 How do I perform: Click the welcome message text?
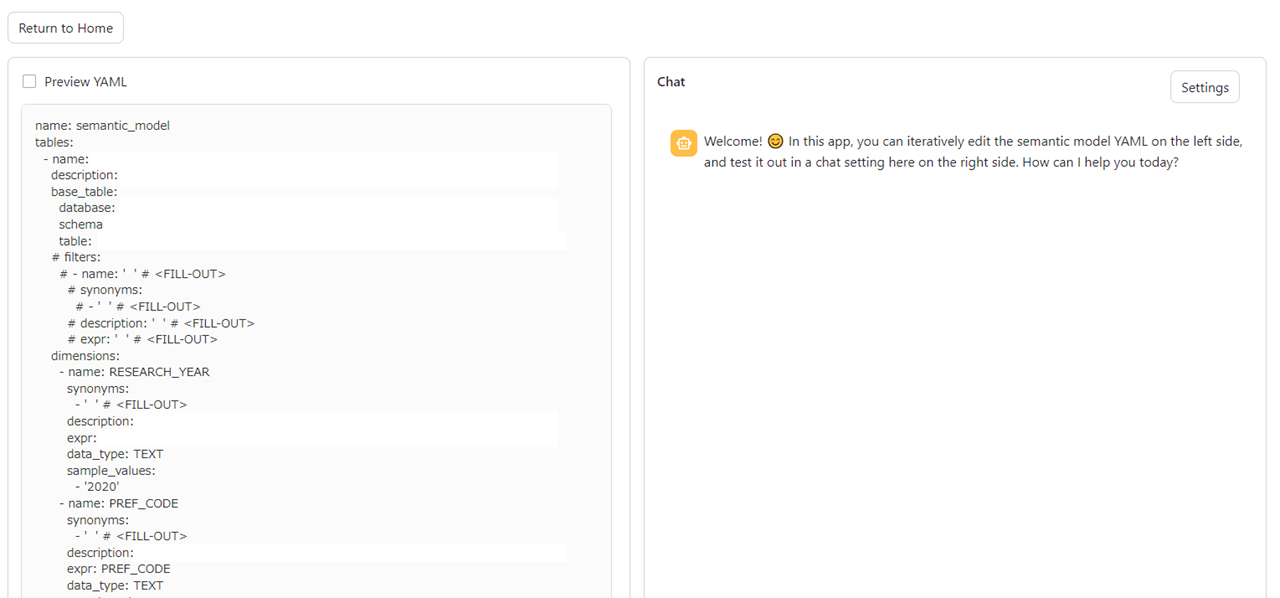click(x=973, y=152)
